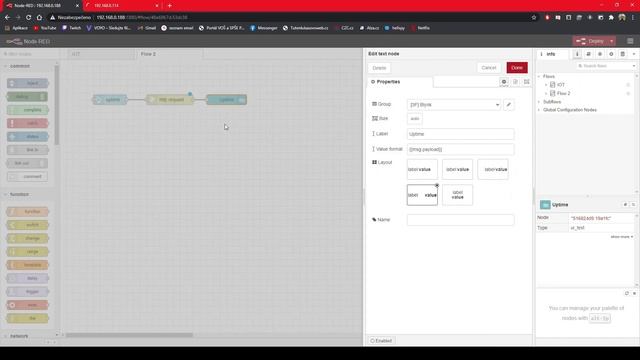The image size is (640, 360).
Task: Open the debug messages sidebar icon
Action: click(x=600, y=54)
